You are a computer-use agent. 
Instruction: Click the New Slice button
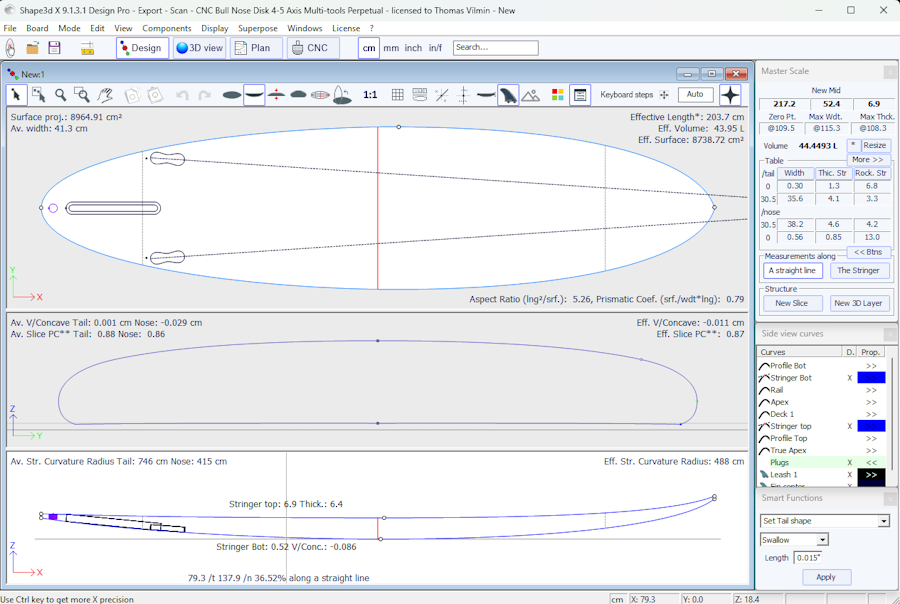[x=792, y=303]
